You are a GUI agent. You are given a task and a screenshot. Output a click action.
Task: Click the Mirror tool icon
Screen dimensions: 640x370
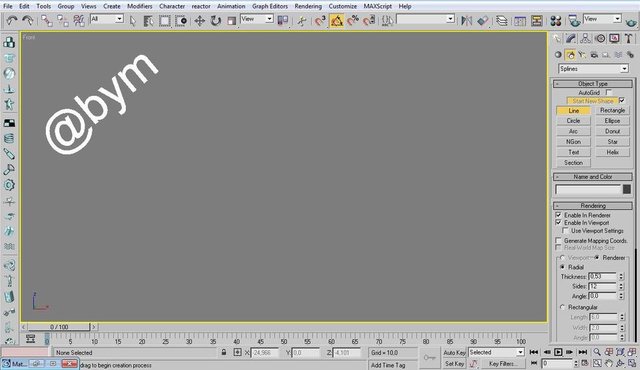467,20
